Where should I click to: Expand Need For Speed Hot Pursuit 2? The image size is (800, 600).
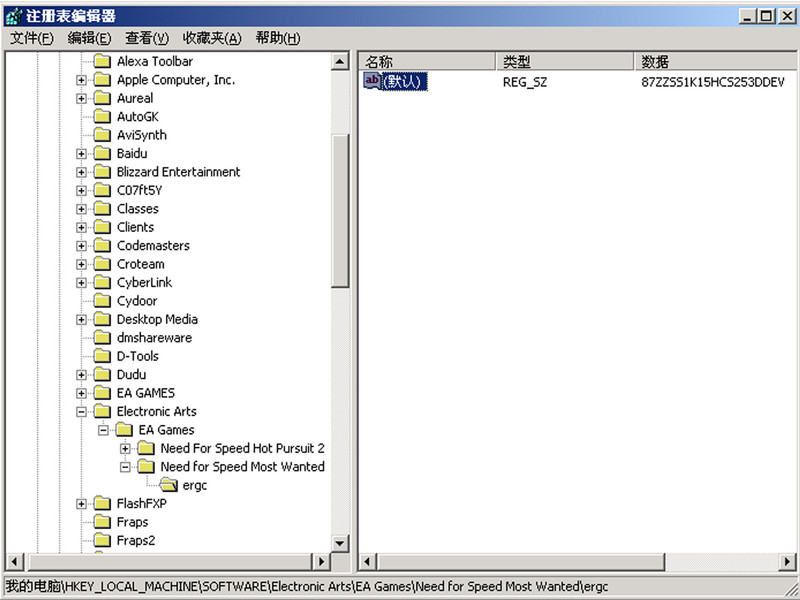(x=125, y=448)
